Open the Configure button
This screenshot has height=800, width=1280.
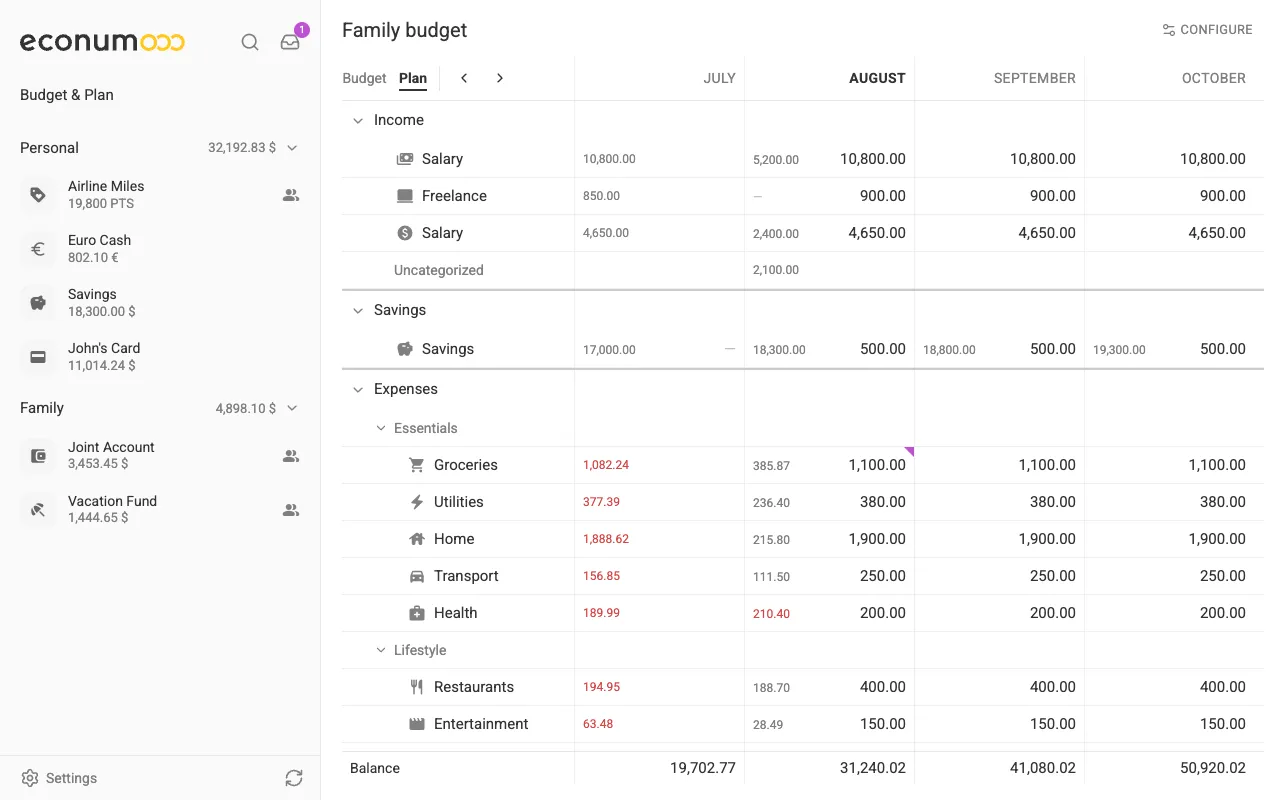(x=1207, y=30)
